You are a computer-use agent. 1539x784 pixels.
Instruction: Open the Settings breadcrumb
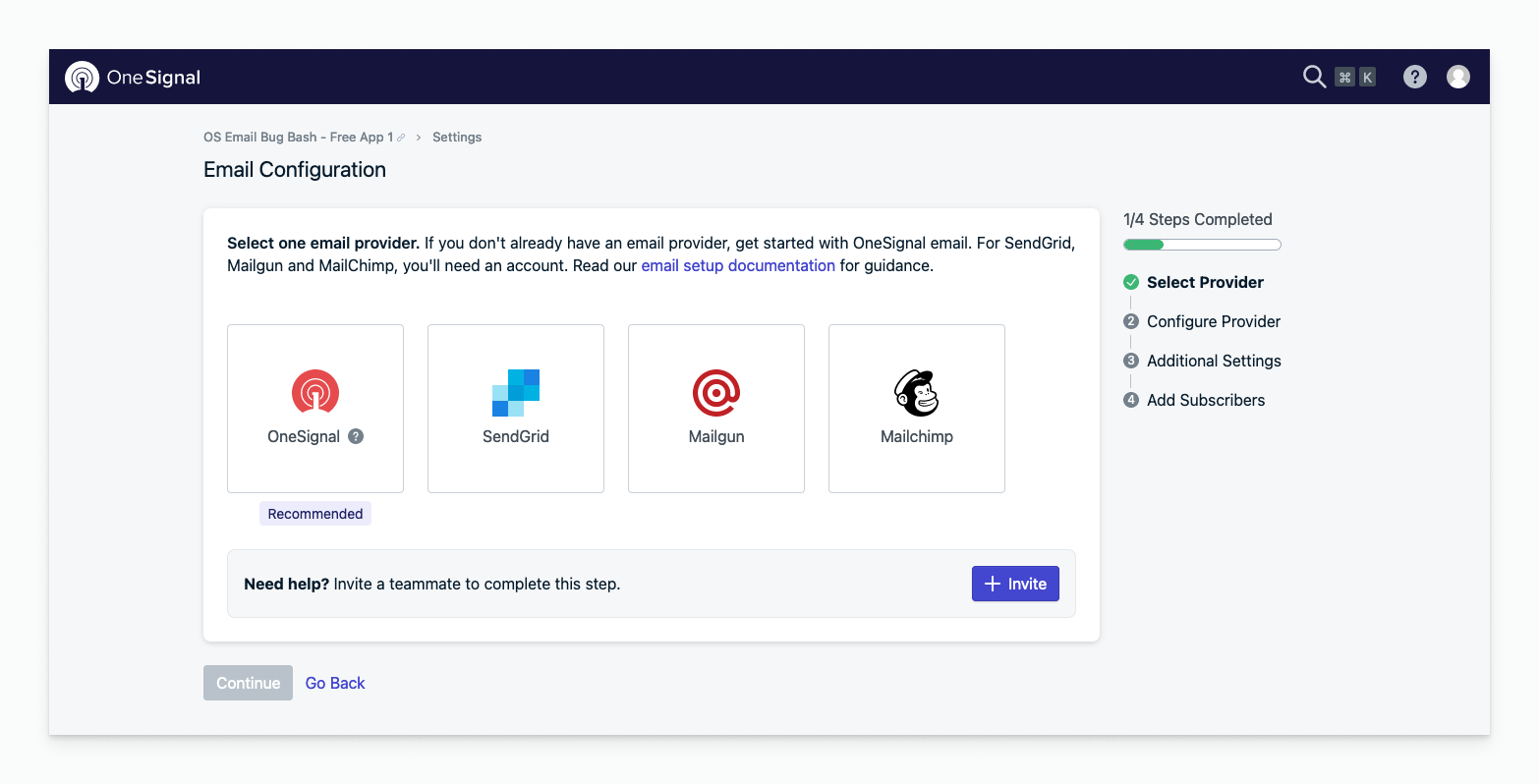(x=457, y=138)
